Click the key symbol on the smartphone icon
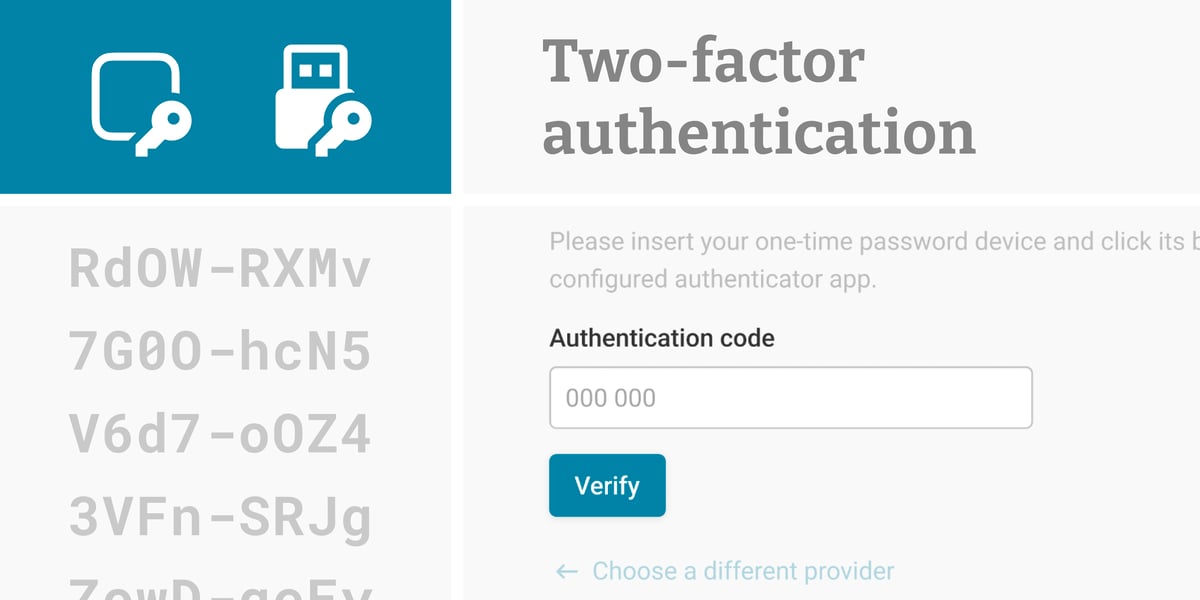The image size is (1200, 600). [170, 125]
